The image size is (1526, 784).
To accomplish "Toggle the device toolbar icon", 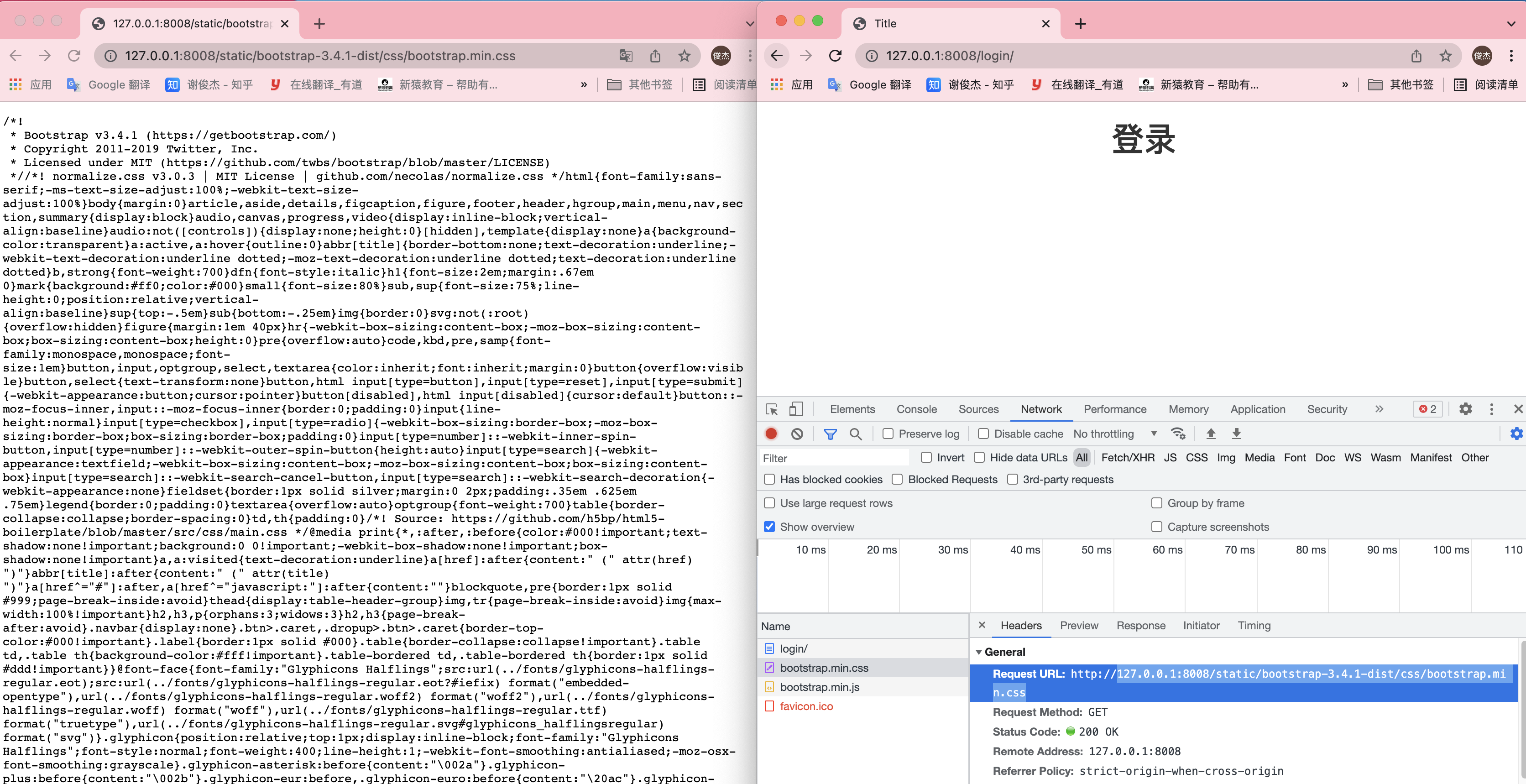I will click(x=795, y=409).
